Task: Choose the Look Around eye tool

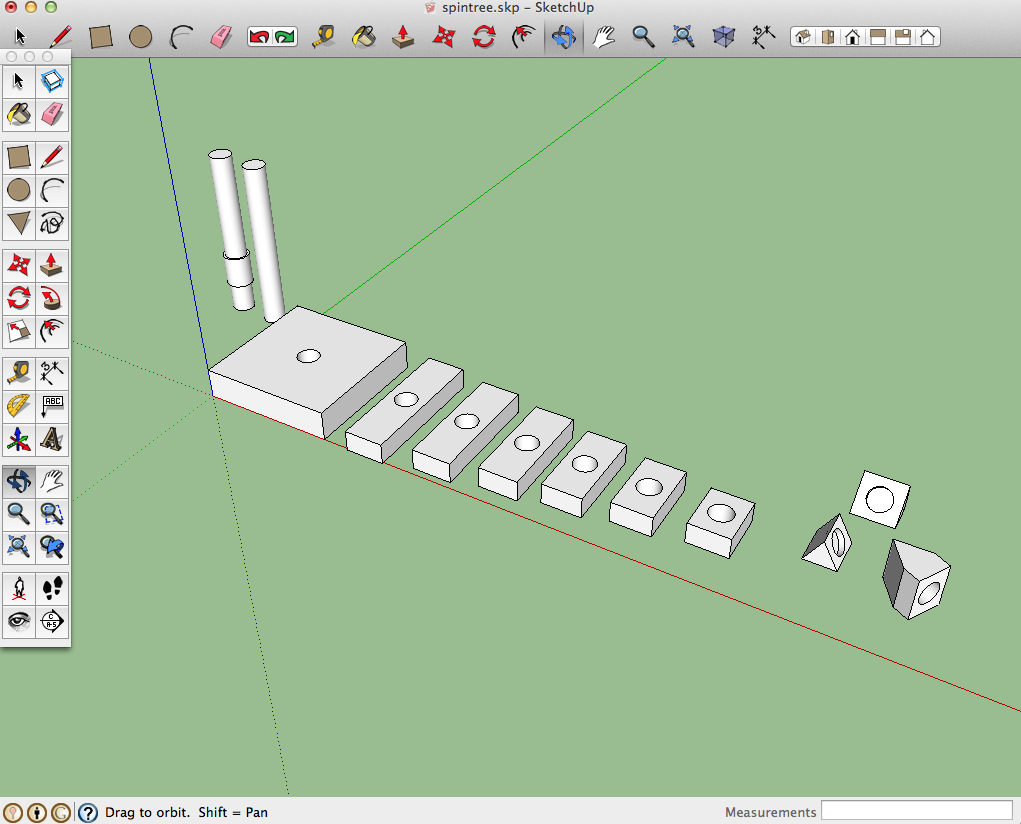Action: pos(18,621)
